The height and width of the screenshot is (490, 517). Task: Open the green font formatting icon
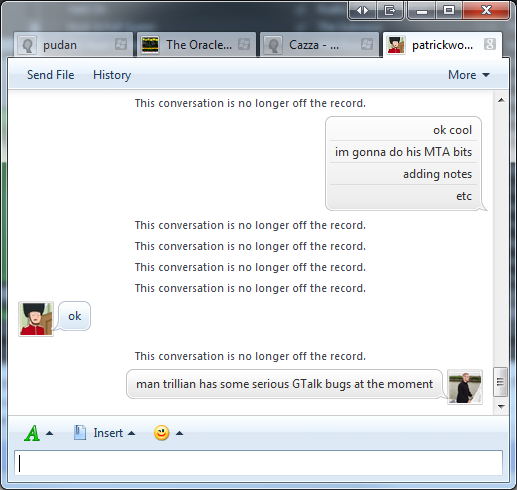[x=32, y=433]
